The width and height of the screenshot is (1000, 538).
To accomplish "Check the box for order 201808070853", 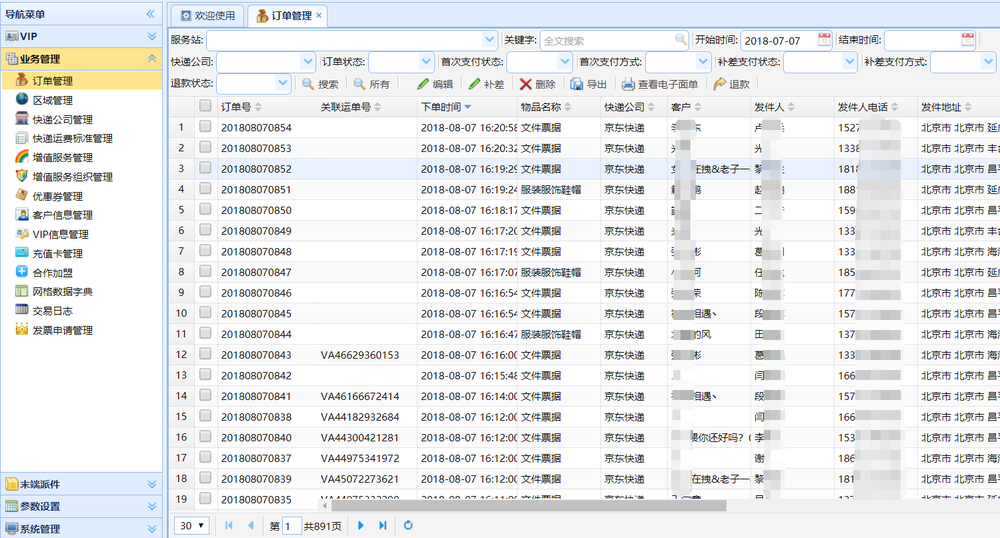I will 205,147.
